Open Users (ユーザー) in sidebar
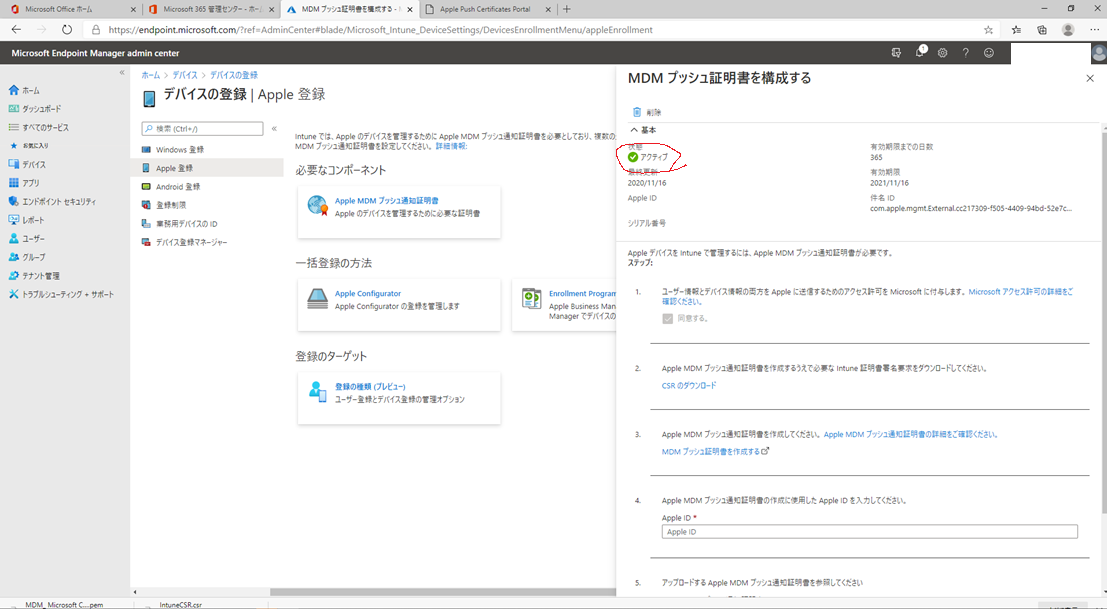This screenshot has height=609, width=1107. point(27,239)
